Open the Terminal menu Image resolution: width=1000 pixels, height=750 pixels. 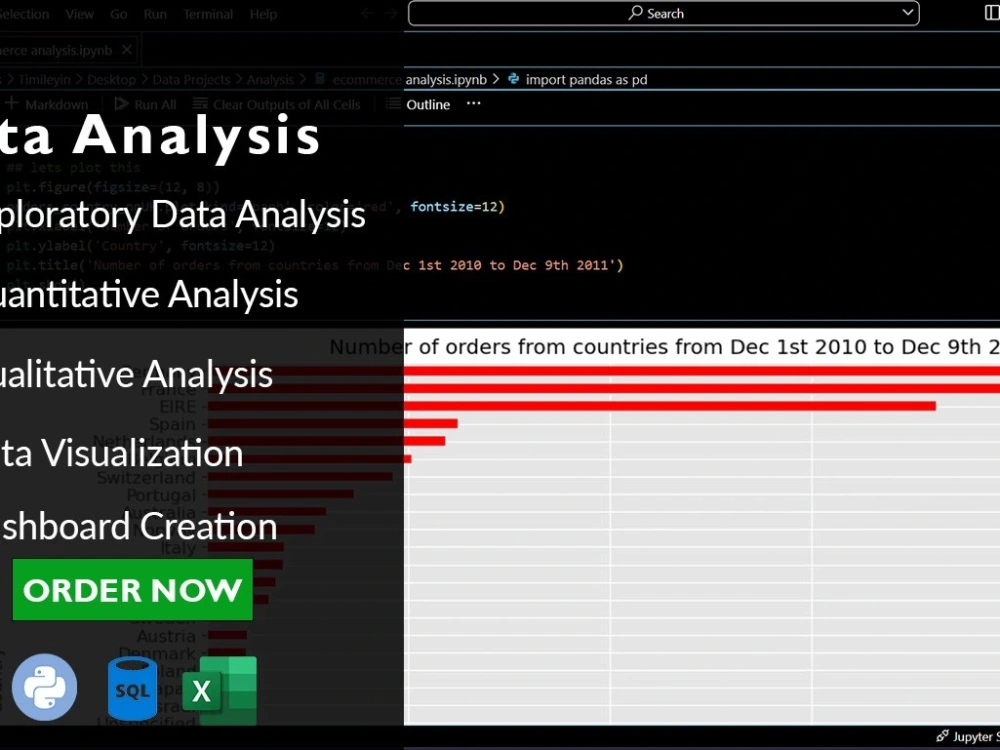[x=208, y=14]
